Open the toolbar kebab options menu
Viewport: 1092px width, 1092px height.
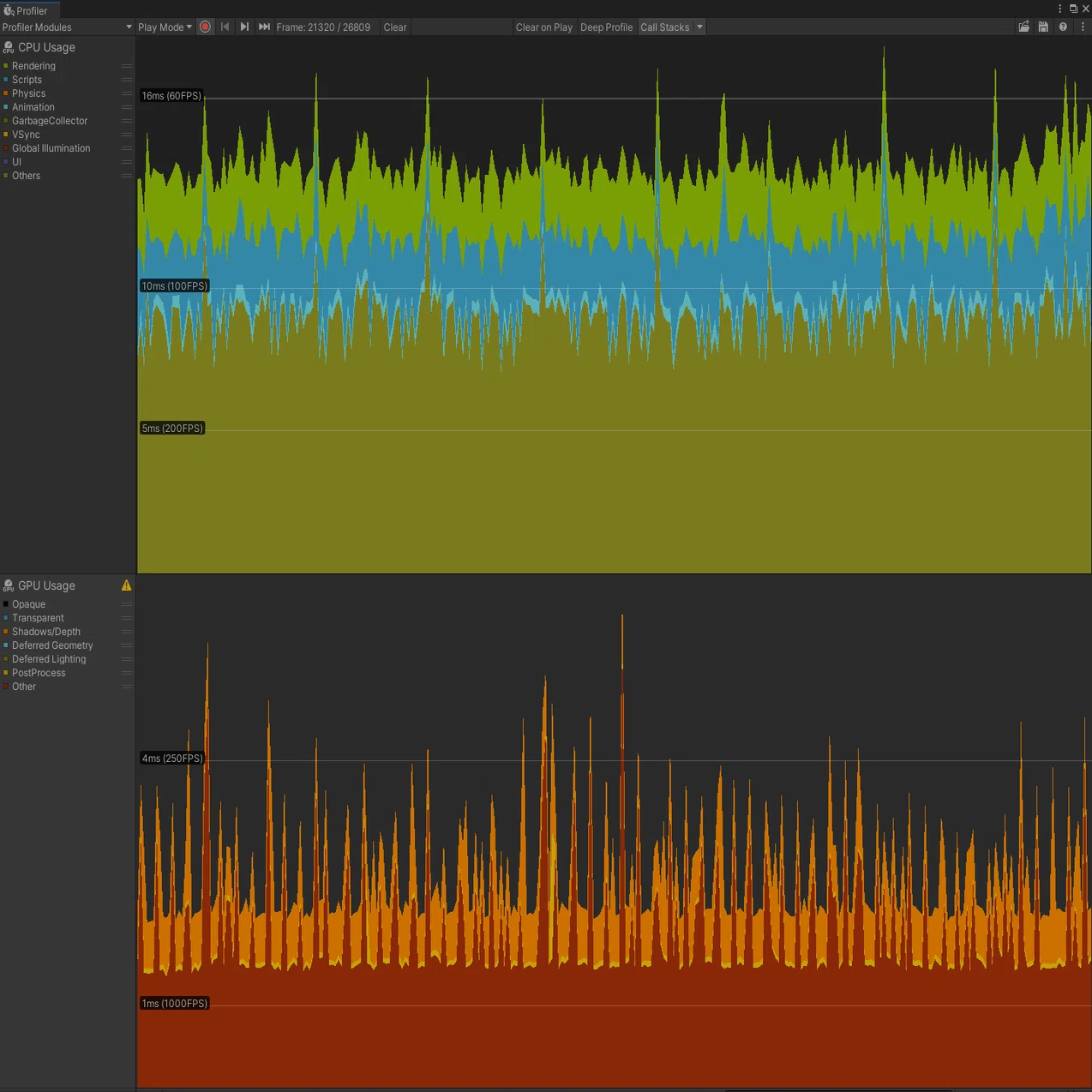[1083, 27]
